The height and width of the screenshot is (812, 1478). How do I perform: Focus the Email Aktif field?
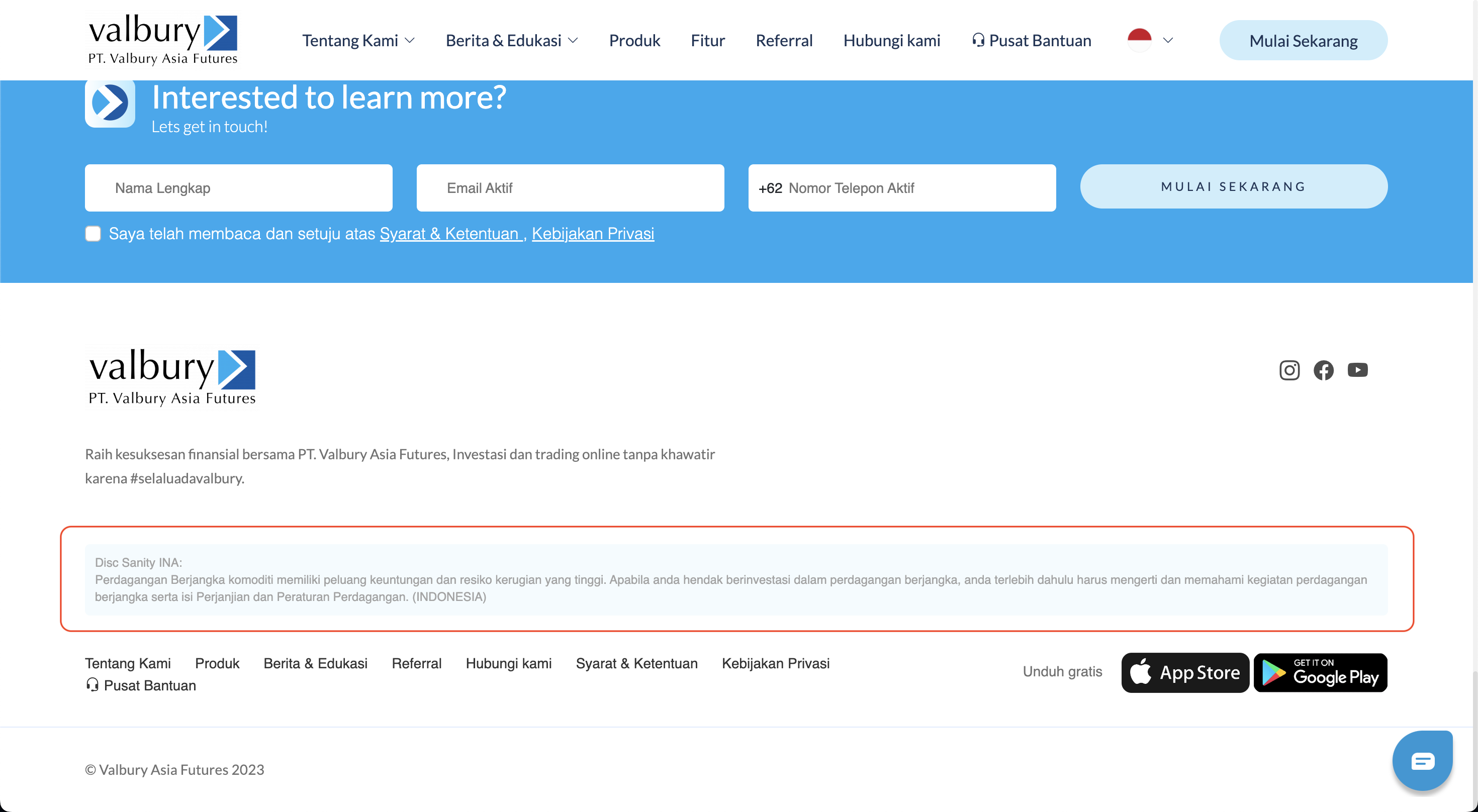(x=570, y=188)
